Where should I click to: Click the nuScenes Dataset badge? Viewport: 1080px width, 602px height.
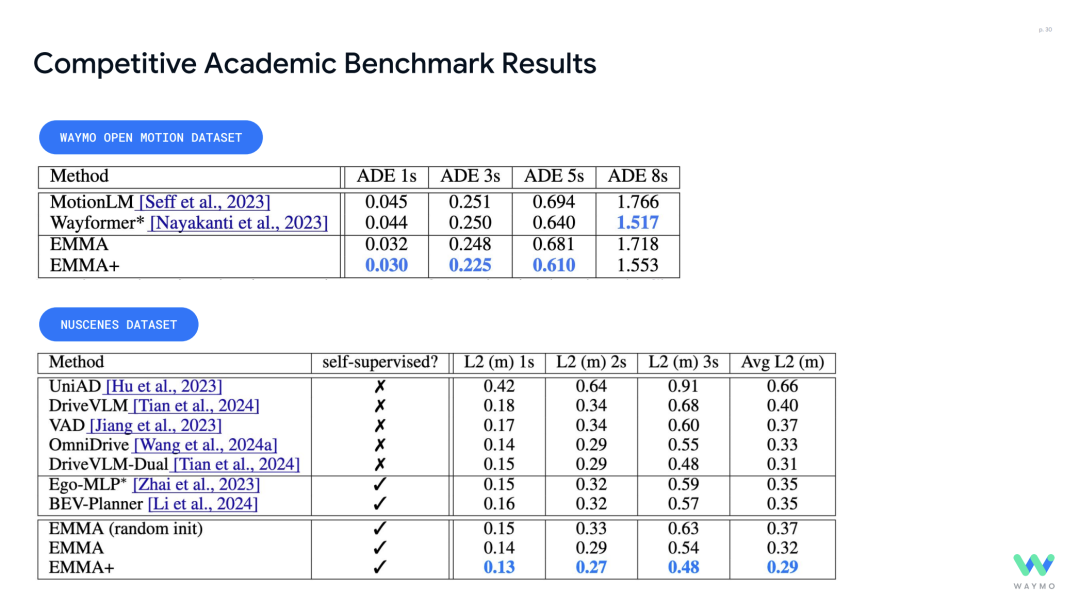point(118,324)
